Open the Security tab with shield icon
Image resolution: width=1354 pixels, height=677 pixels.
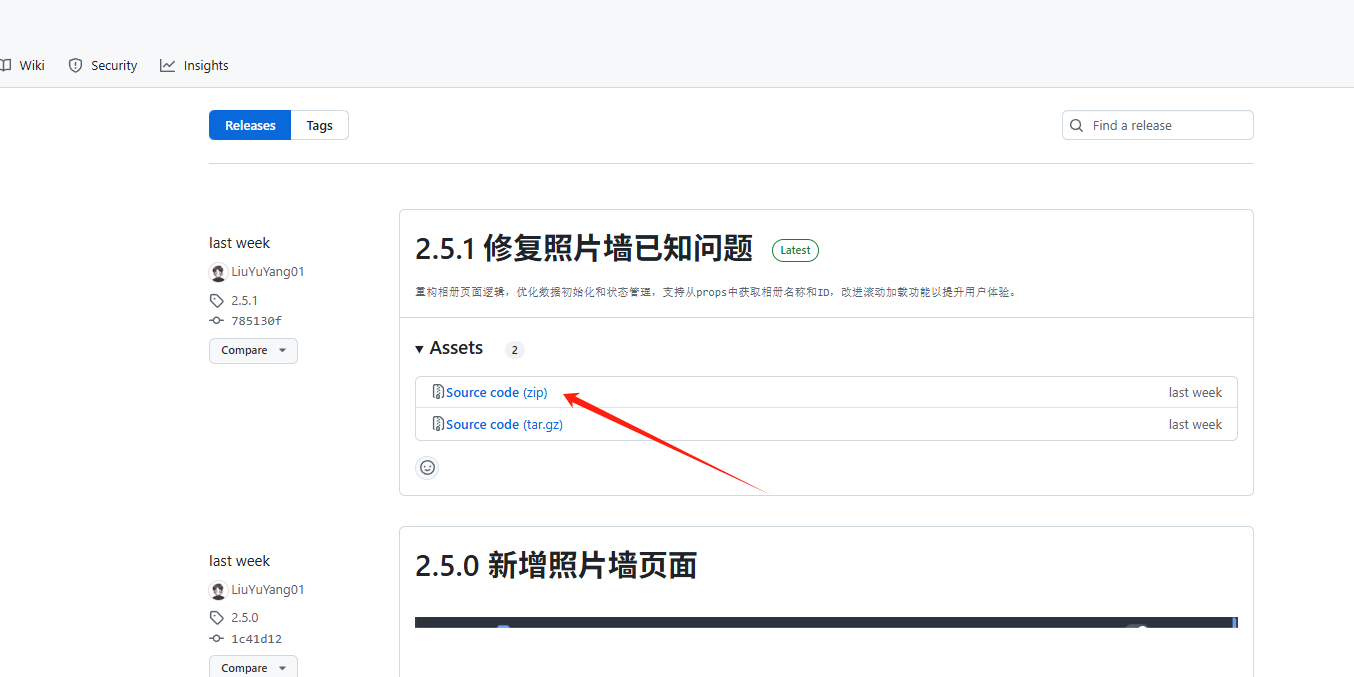coord(103,65)
